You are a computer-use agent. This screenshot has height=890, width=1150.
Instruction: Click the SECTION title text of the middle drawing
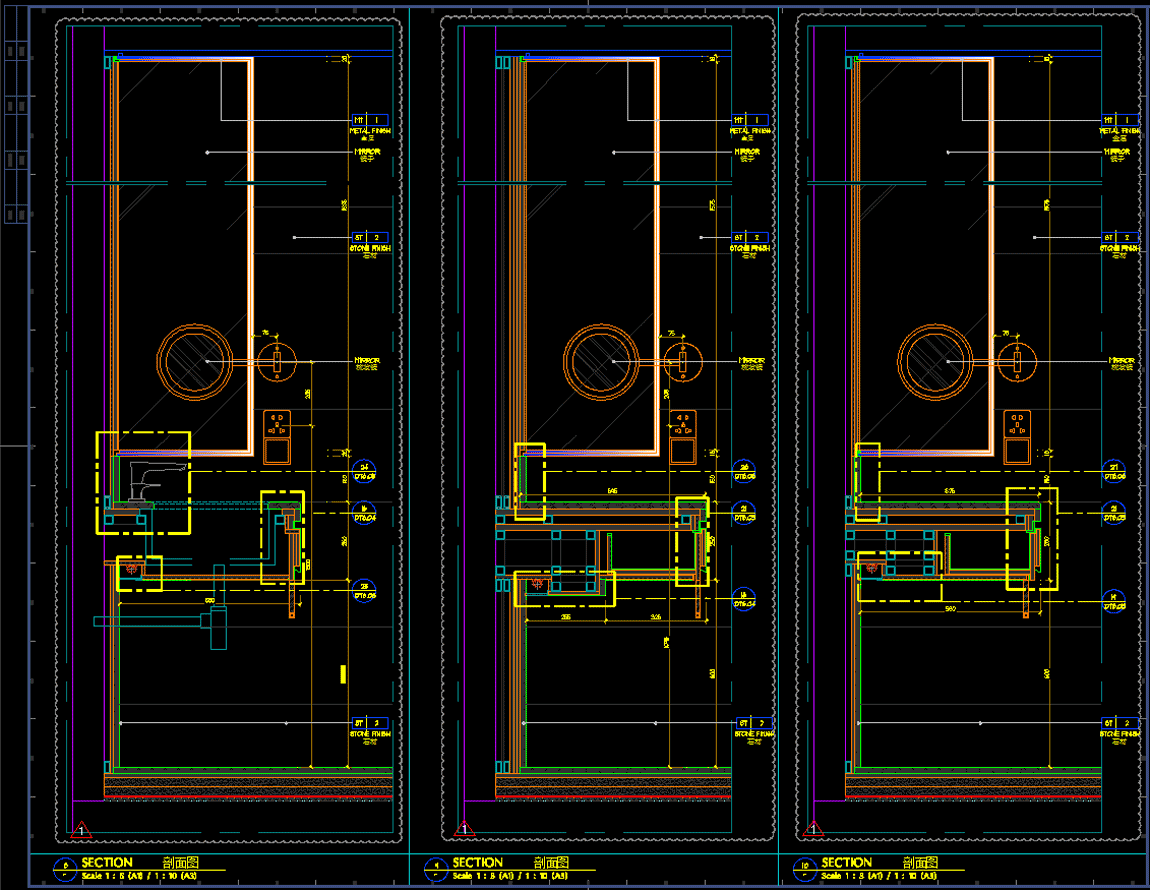pyautogui.click(x=478, y=862)
